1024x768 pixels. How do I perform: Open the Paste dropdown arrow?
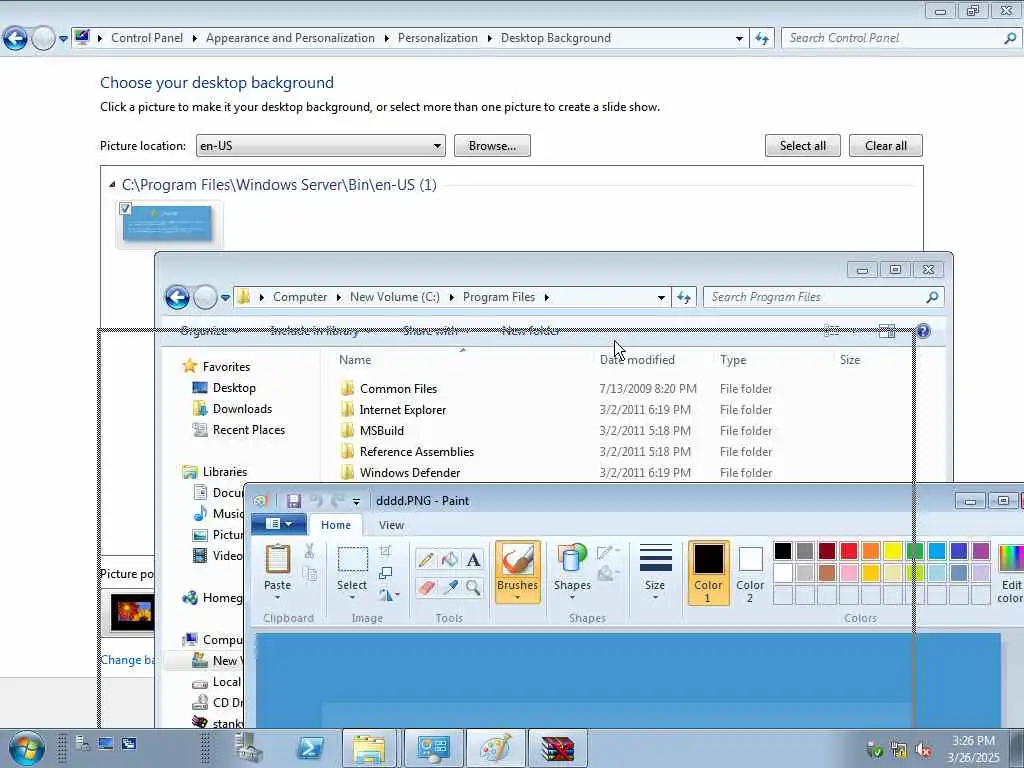tap(278, 598)
